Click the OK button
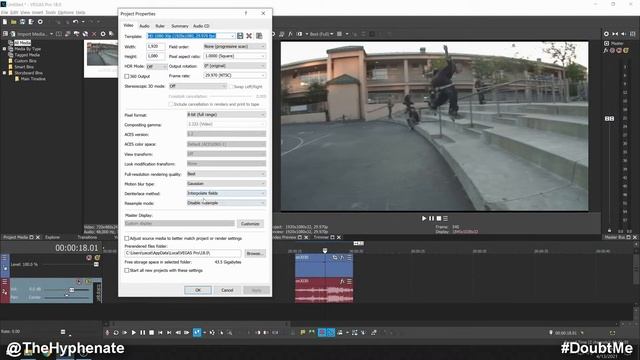Viewport: 640px width, 360px height. click(x=198, y=290)
